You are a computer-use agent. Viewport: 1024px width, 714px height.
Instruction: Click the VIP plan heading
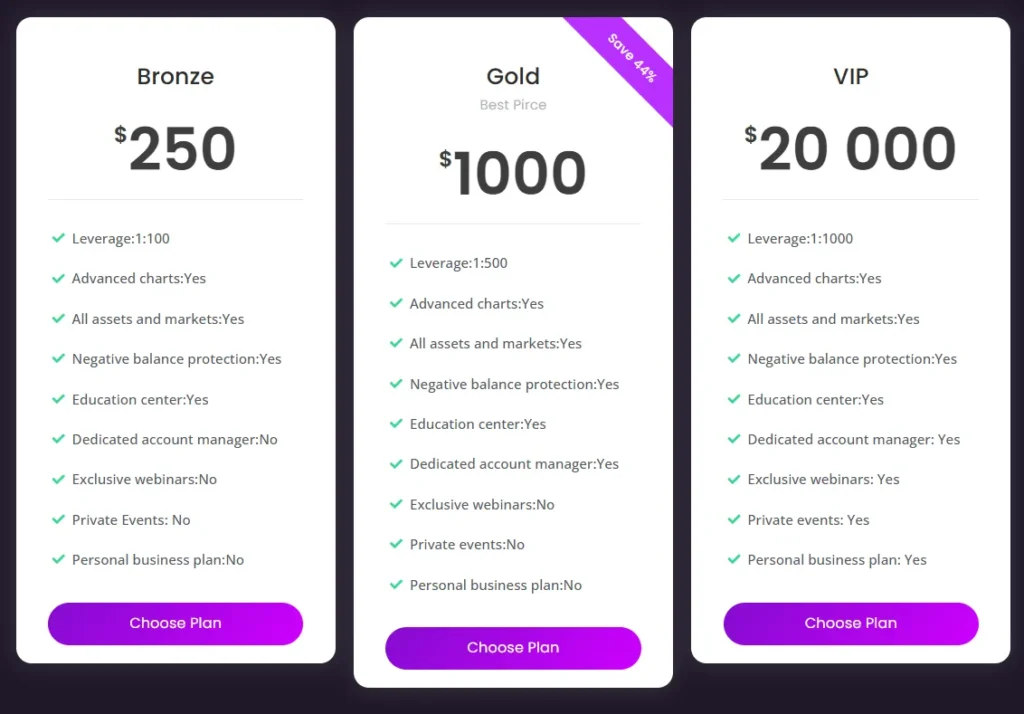(851, 76)
